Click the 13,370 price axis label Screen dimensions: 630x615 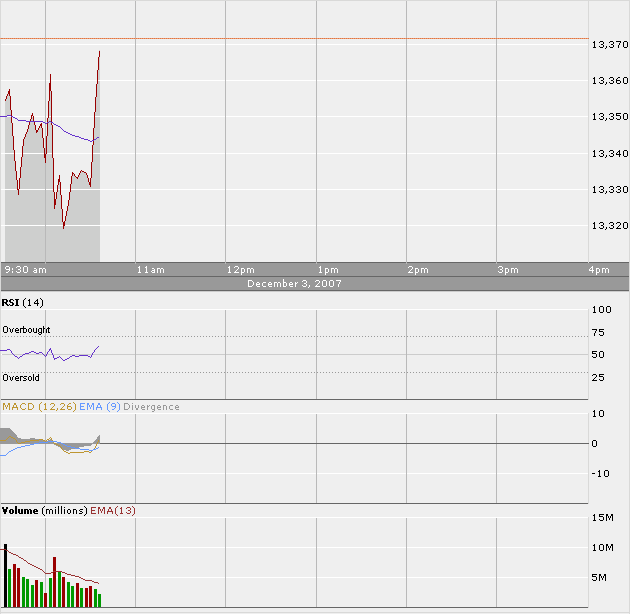coord(609,45)
